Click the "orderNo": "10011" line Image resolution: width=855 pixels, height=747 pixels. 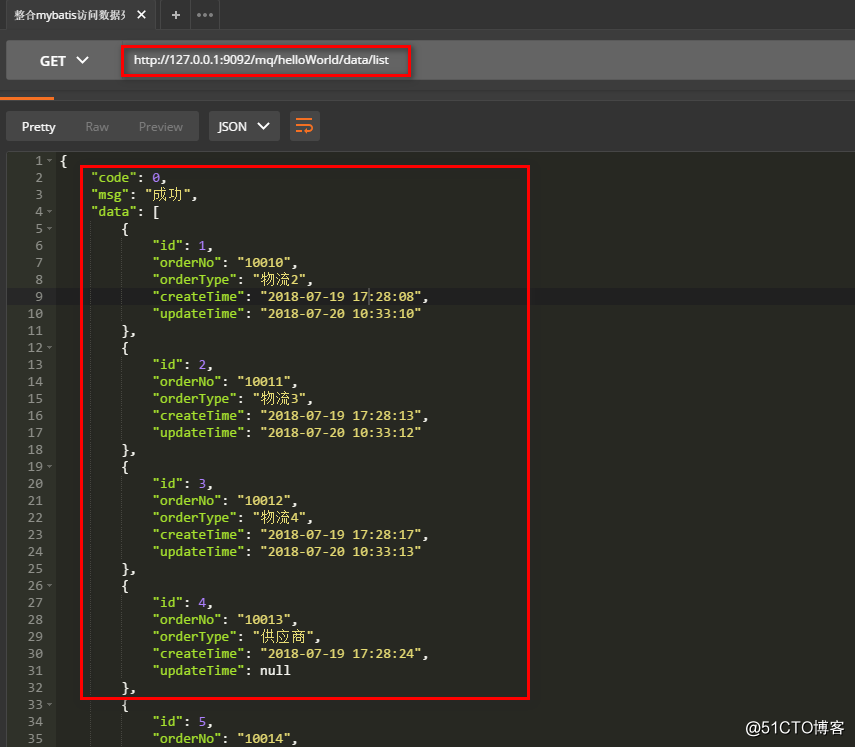coord(225,382)
